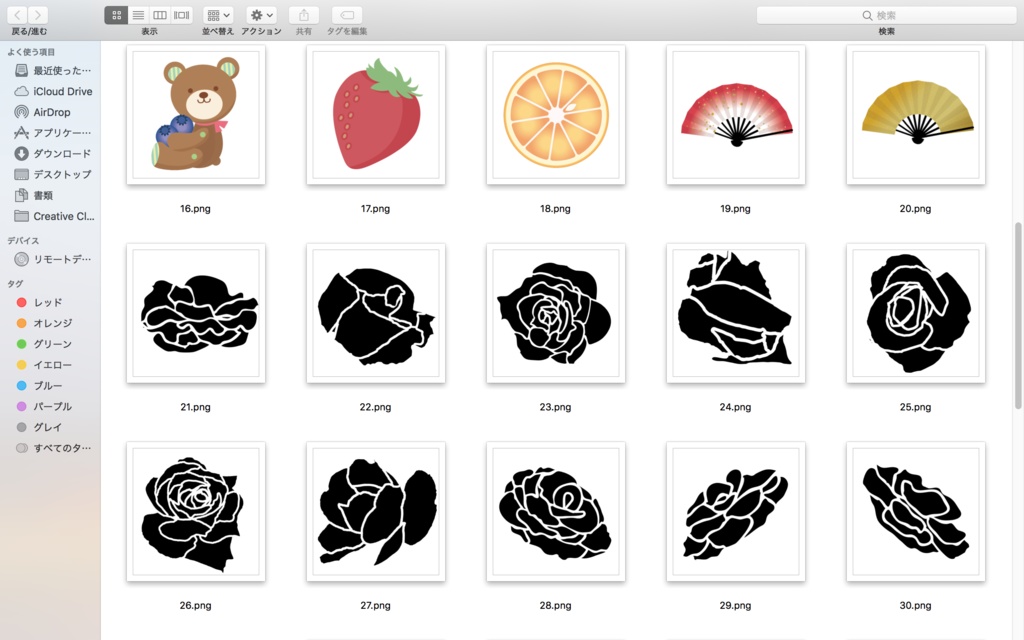This screenshot has height=640, width=1024.
Task: Select rose silhouette thumbnail 21.png
Action: [x=196, y=313]
